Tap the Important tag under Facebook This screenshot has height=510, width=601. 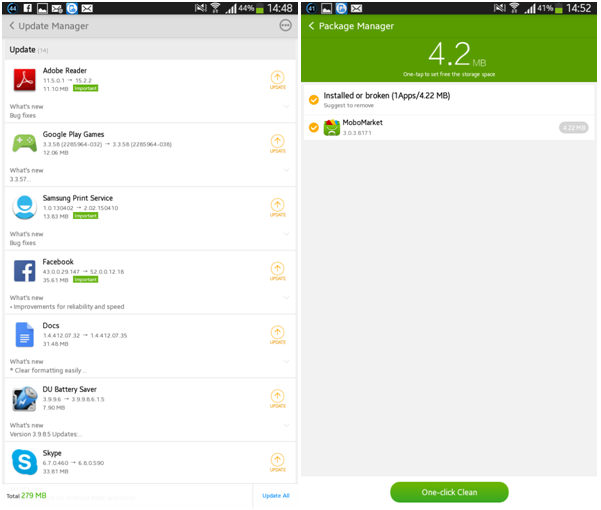coord(85,280)
